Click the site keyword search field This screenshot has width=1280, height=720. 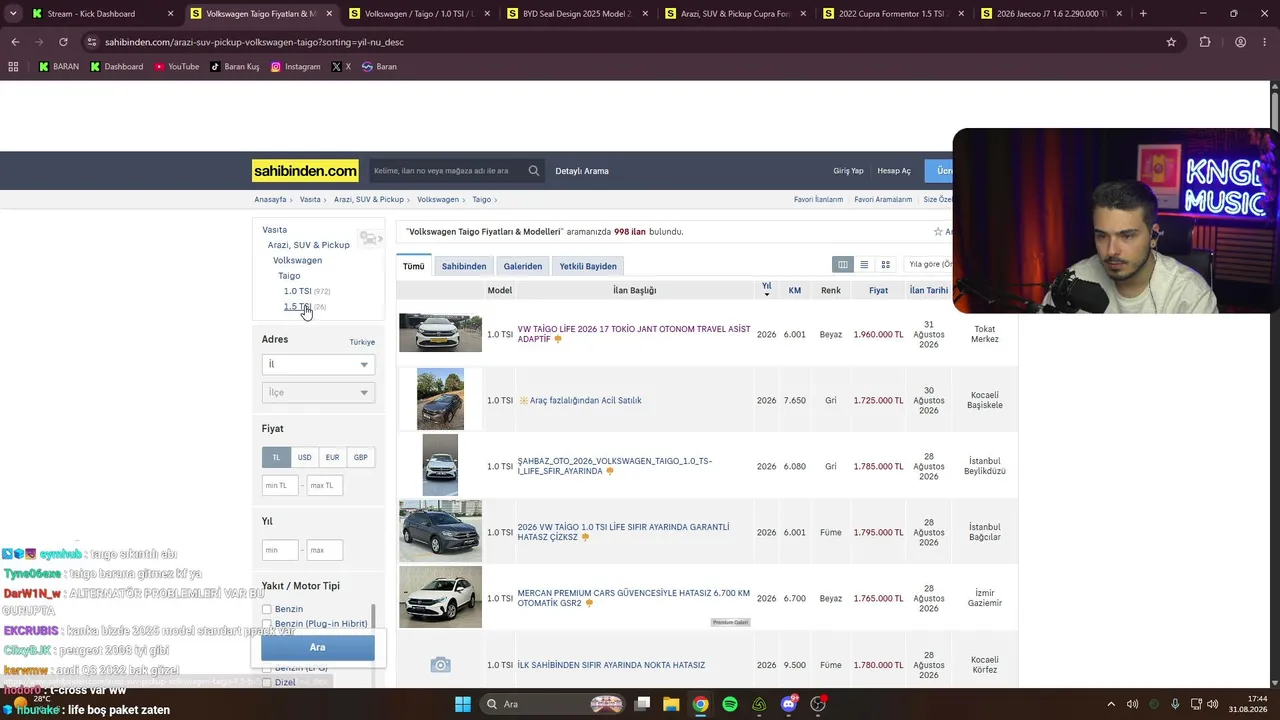click(446, 171)
